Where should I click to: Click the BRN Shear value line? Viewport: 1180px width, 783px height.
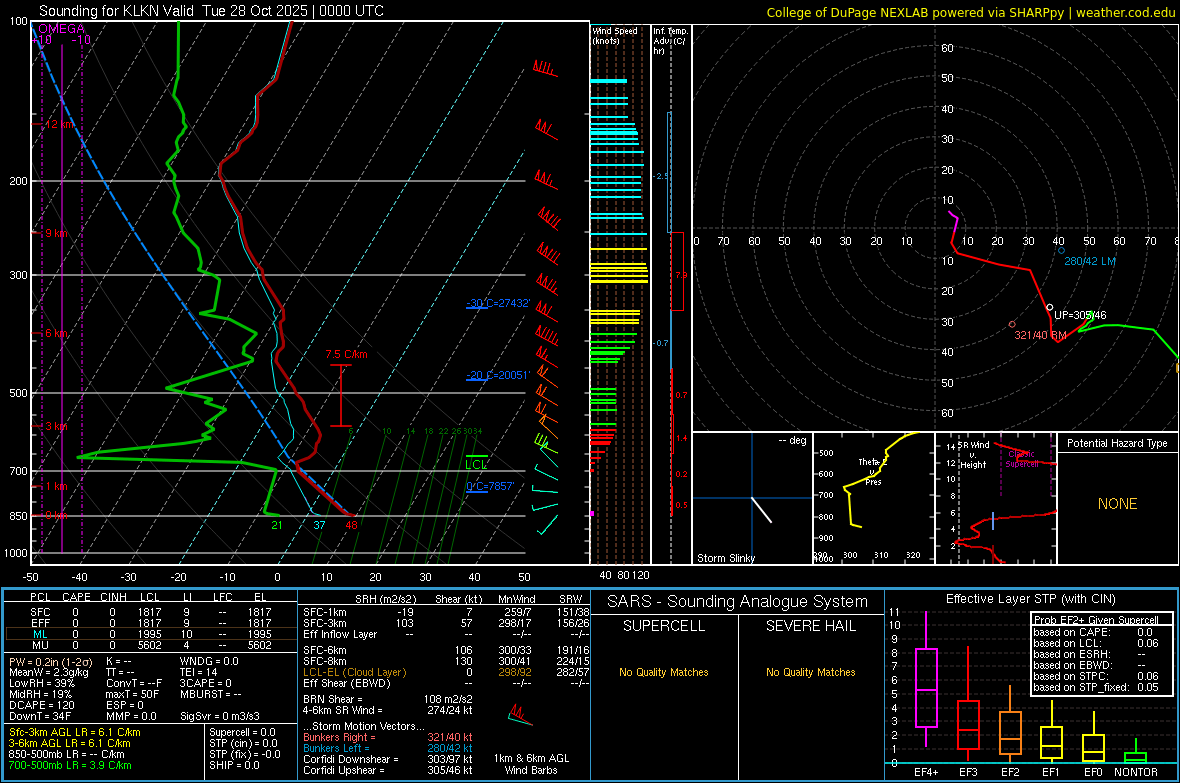[x=388, y=699]
